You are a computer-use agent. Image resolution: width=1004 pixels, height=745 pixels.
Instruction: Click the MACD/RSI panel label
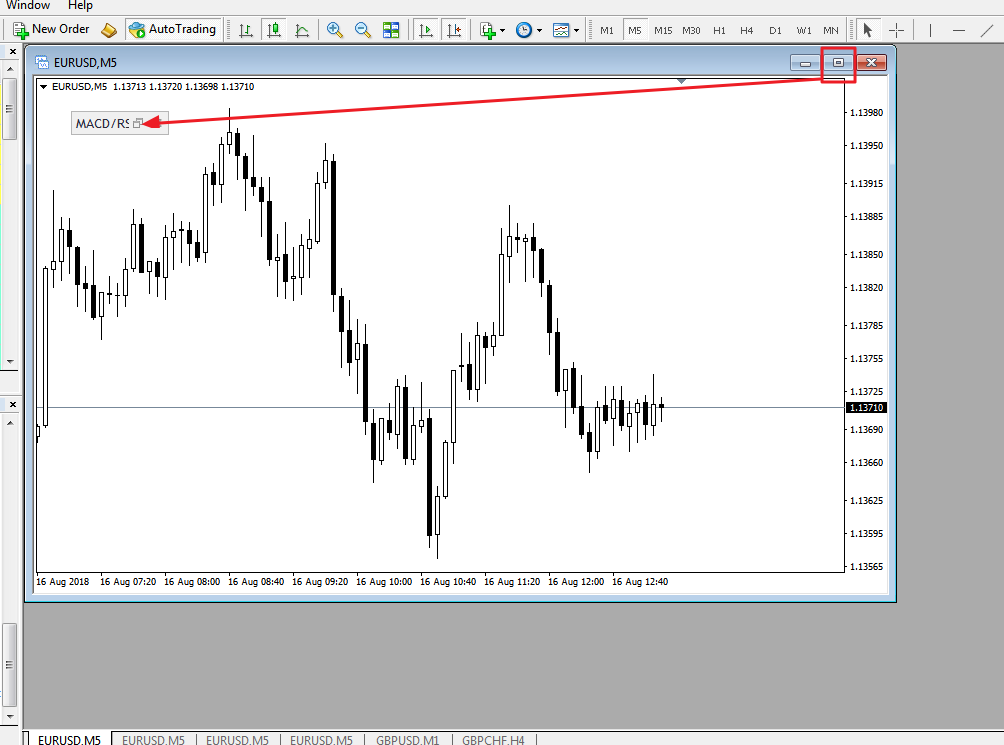102,124
